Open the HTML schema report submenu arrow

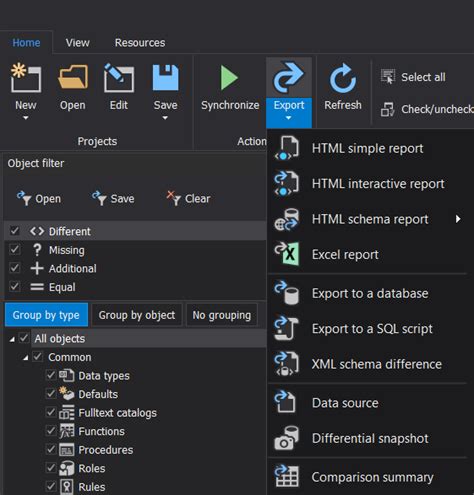[458, 219]
